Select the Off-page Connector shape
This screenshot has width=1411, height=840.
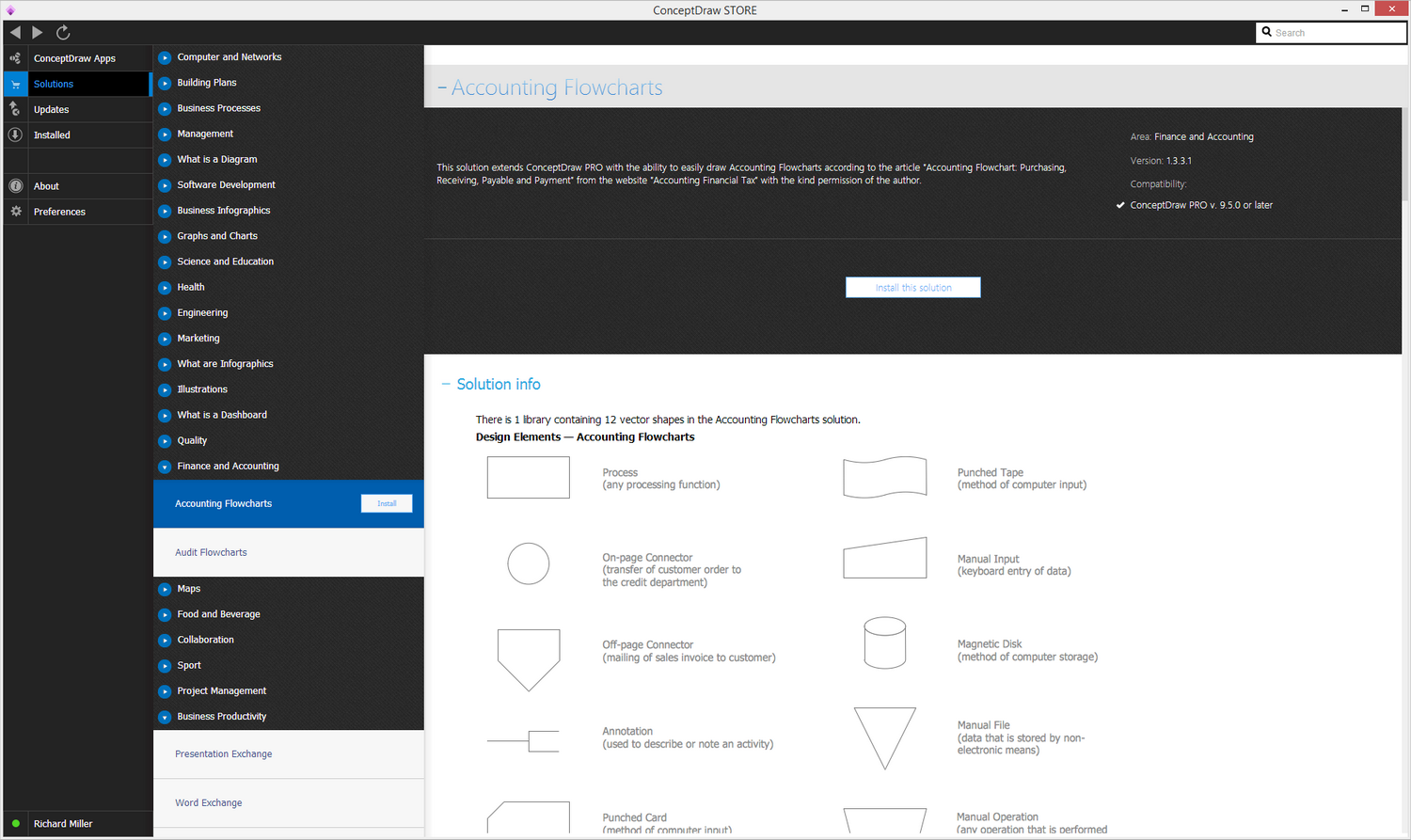tap(529, 660)
